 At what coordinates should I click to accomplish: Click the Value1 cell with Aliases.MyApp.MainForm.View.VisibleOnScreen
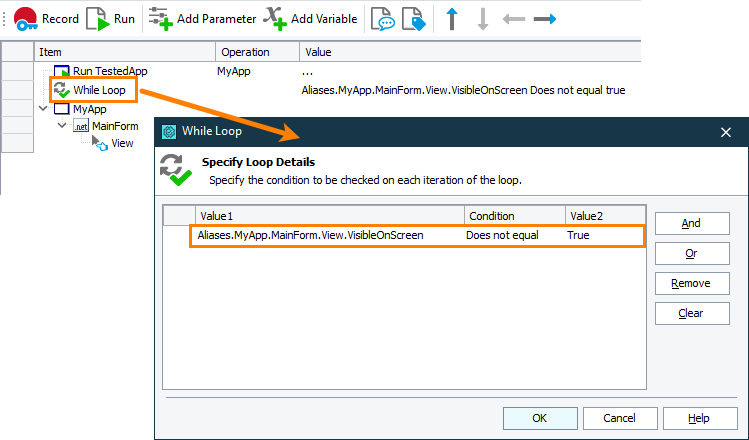pos(310,236)
